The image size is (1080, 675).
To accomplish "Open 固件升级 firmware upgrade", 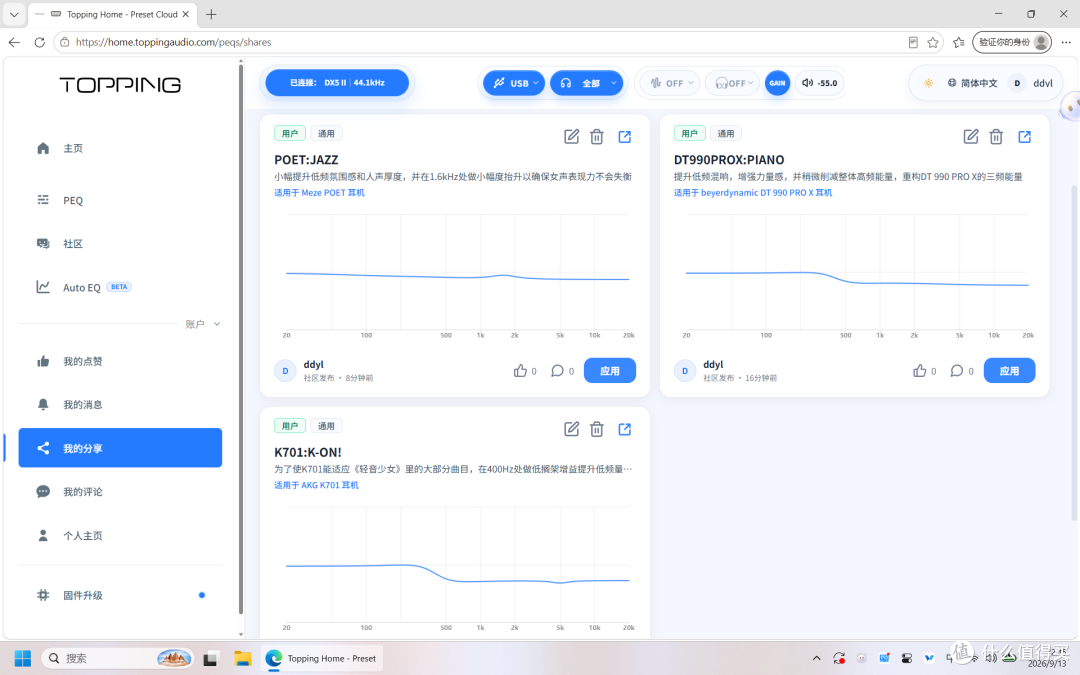I will 120,595.
